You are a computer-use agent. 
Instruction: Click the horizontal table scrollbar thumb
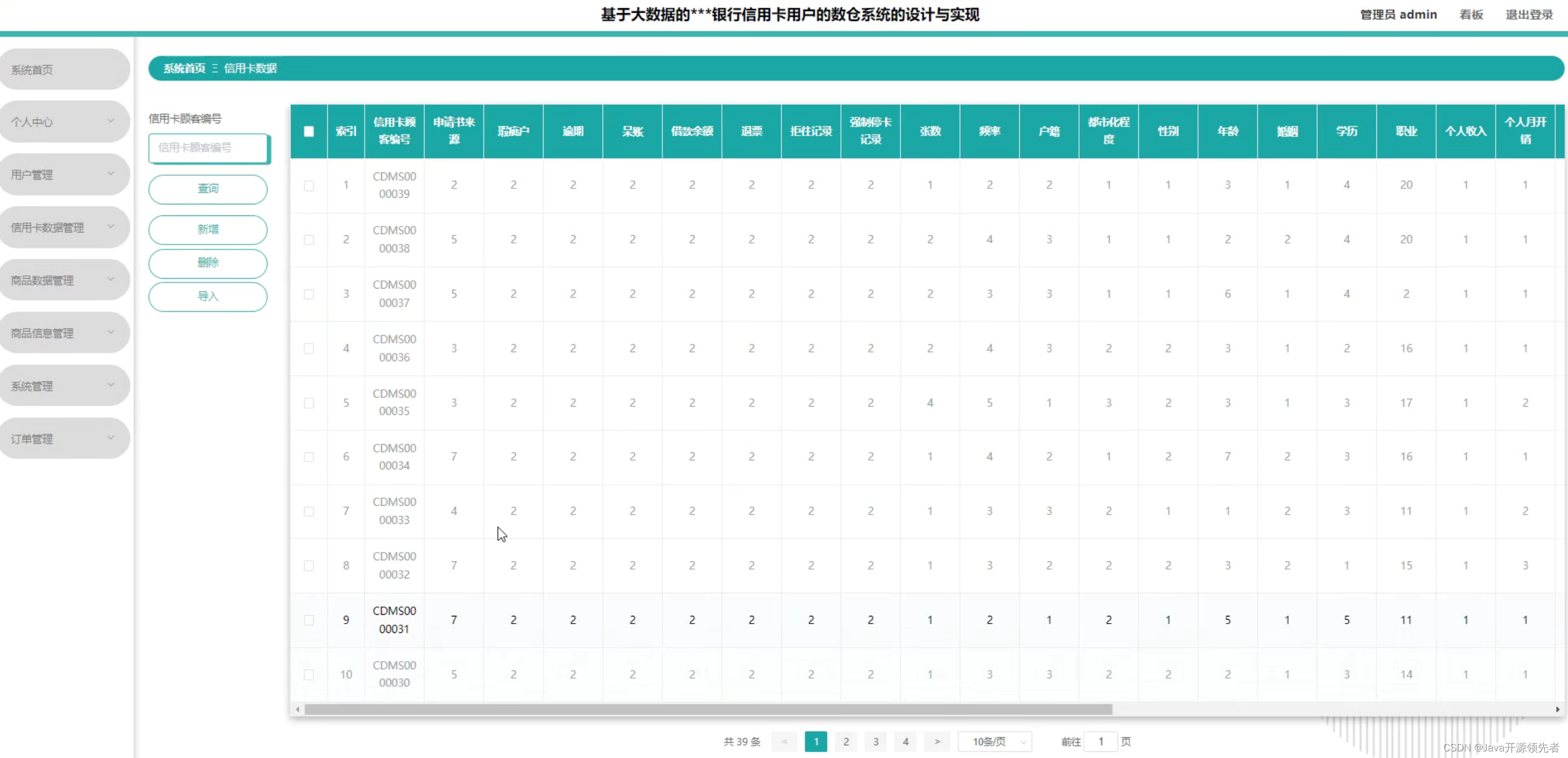pos(708,710)
